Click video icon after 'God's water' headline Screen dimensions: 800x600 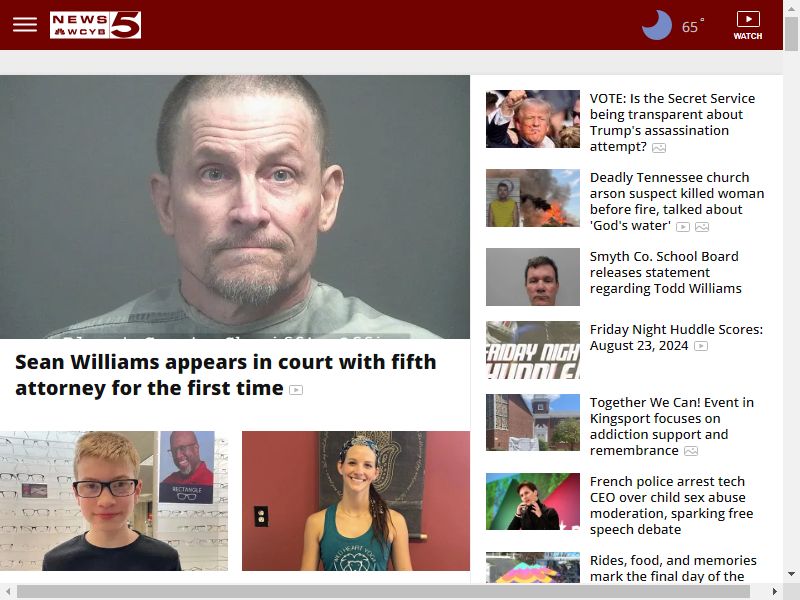pyautogui.click(x=683, y=227)
